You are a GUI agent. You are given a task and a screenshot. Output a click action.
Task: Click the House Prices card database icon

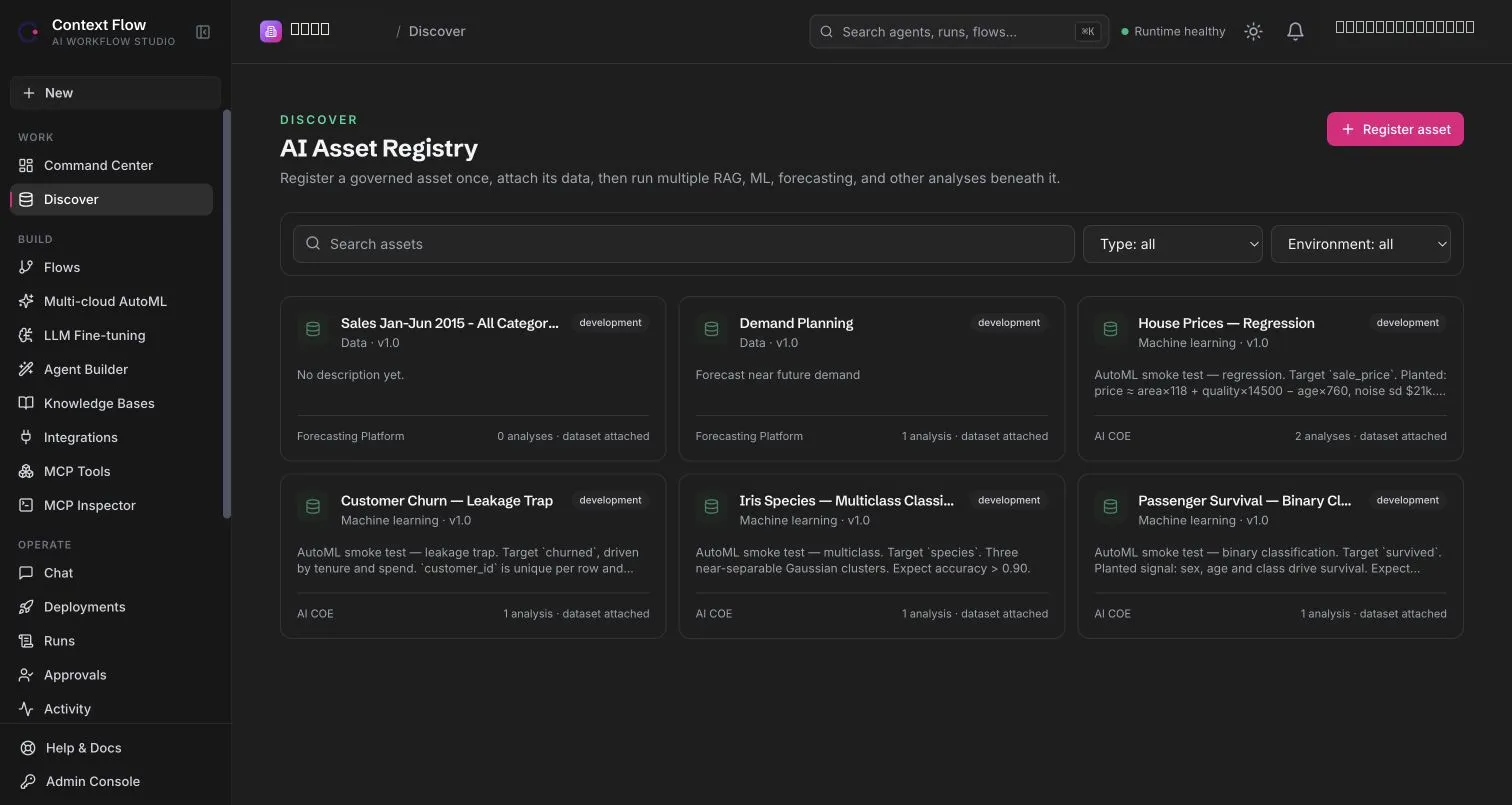click(x=1110, y=329)
